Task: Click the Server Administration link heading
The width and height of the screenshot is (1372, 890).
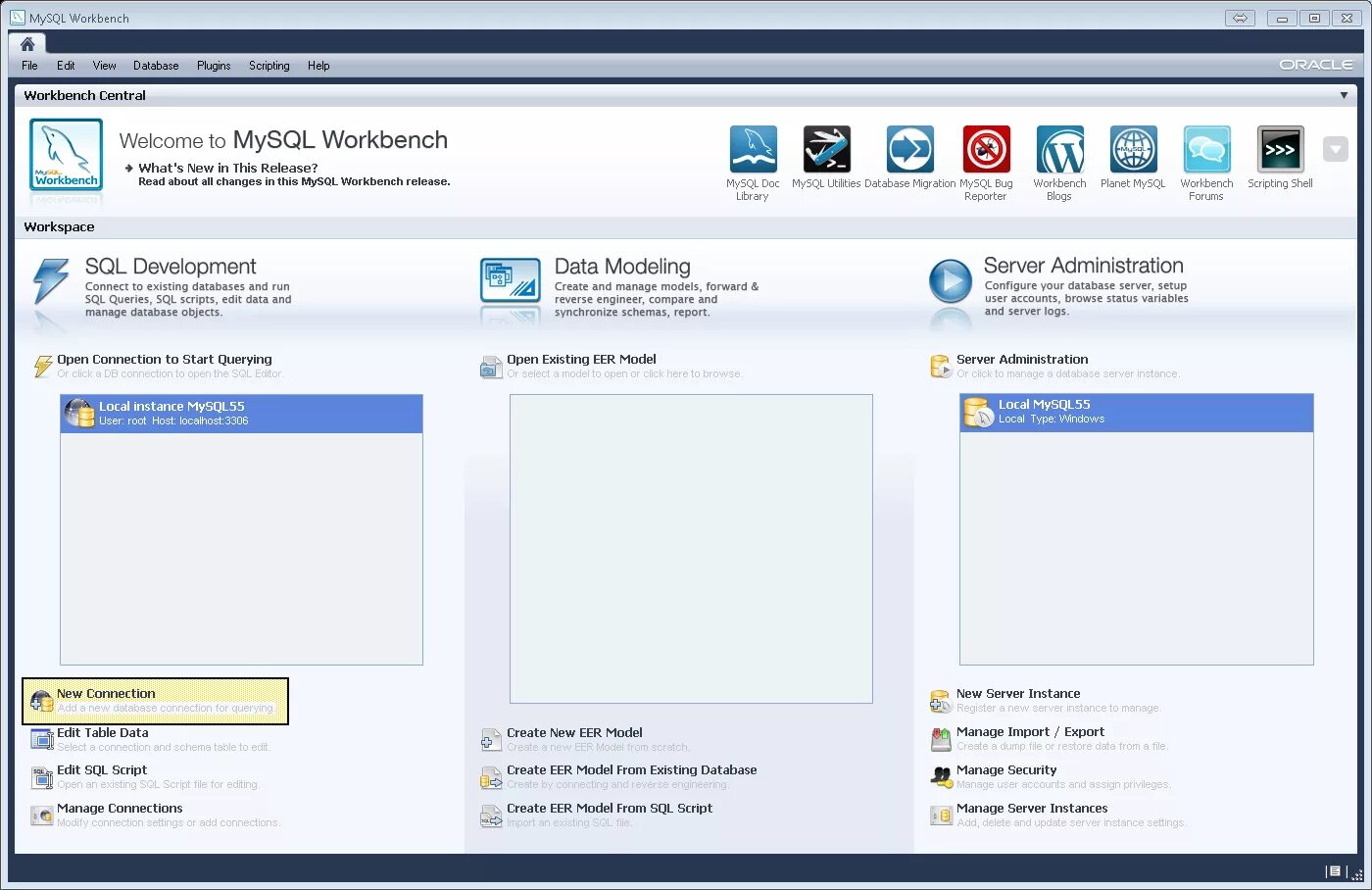Action: pyautogui.click(x=1022, y=359)
